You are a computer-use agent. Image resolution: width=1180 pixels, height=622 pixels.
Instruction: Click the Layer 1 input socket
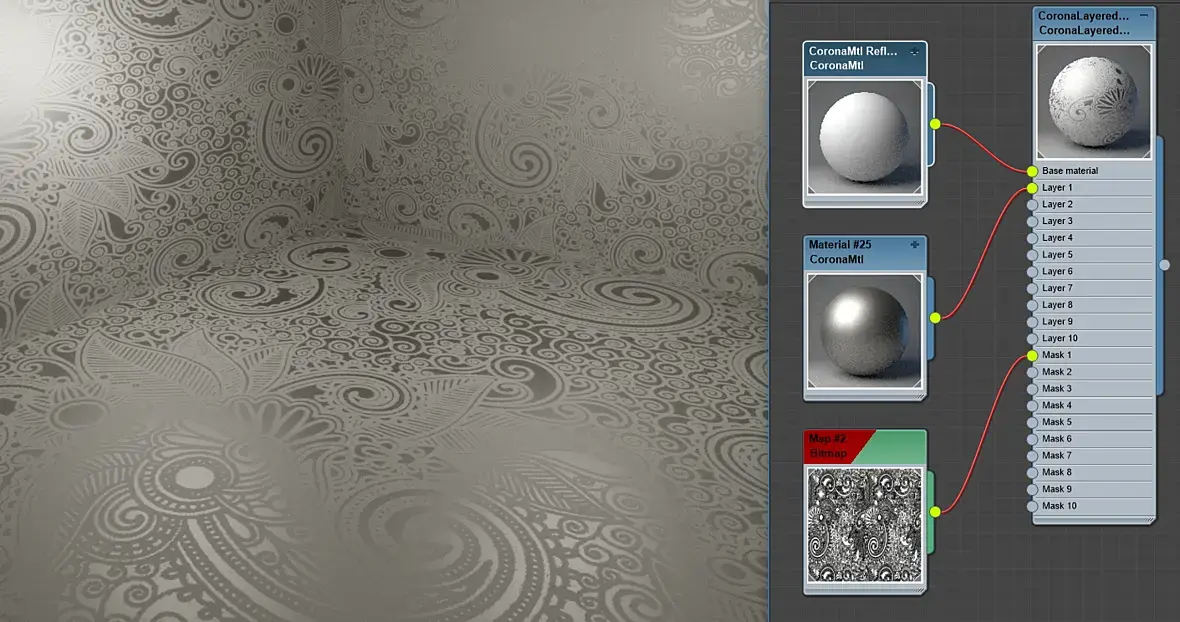[1032, 188]
